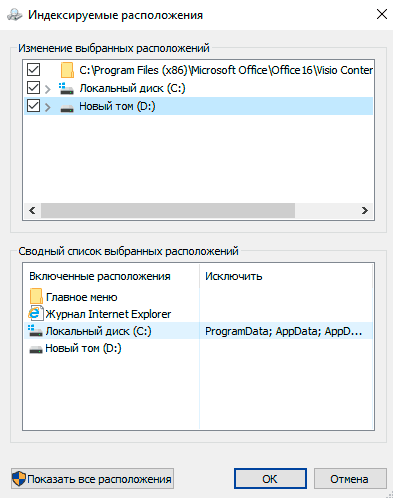Viewport: 393px width, 498px height.
Task: Expand the Локальный диск (C:) tree node
Action: point(48,89)
